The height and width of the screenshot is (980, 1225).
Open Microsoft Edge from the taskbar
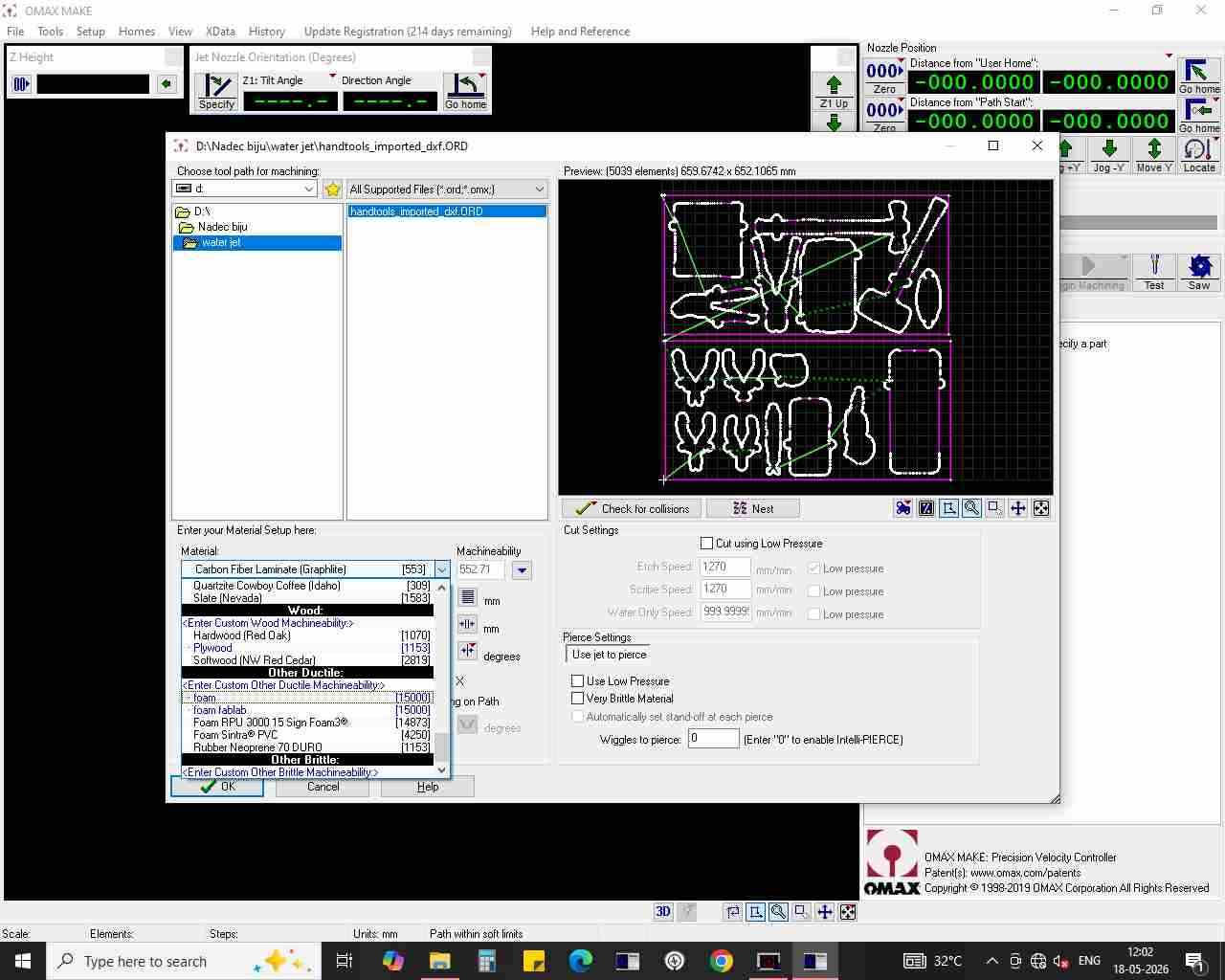point(580,961)
